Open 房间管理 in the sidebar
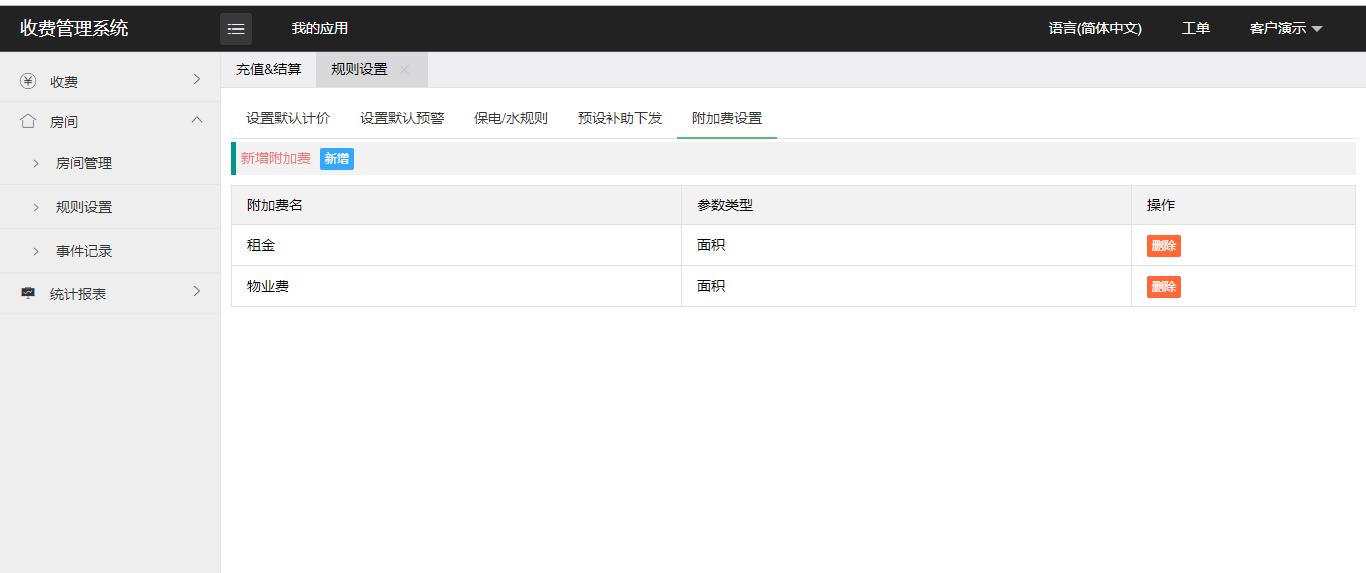Screen dimensions: 1366x573 [x=84, y=163]
